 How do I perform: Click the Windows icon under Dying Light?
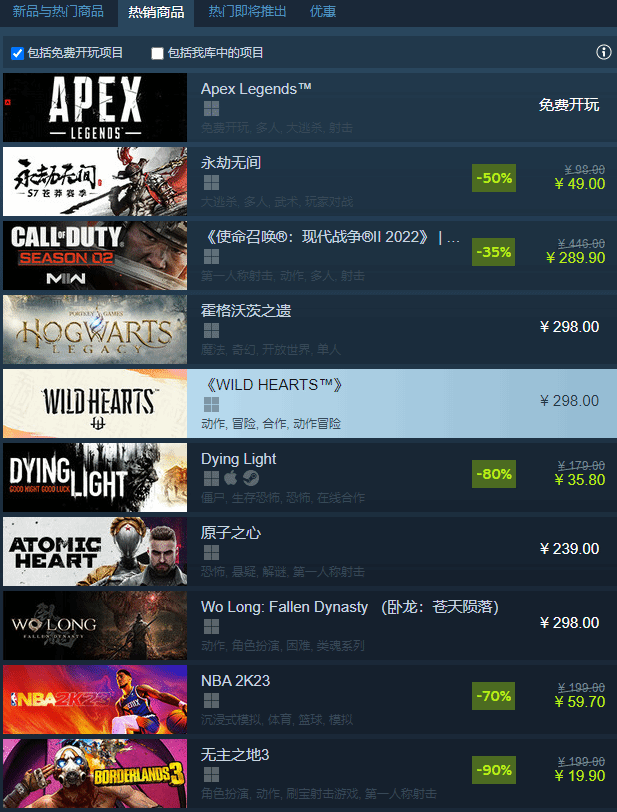[x=211, y=478]
